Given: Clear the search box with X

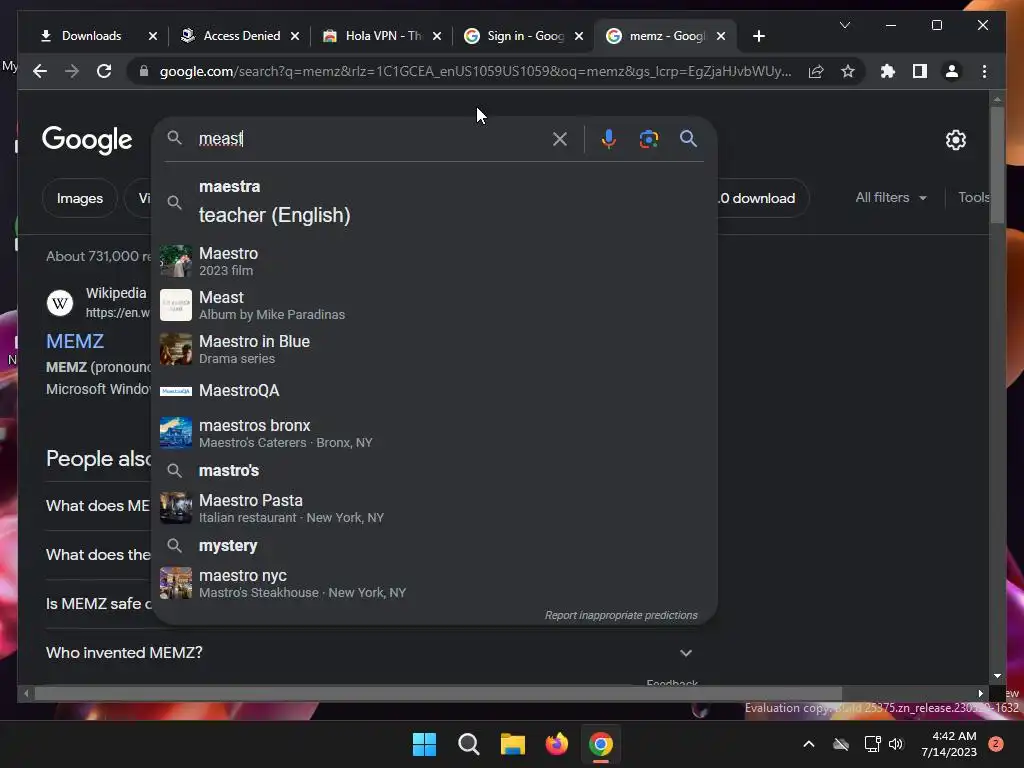Looking at the screenshot, I should 560,138.
